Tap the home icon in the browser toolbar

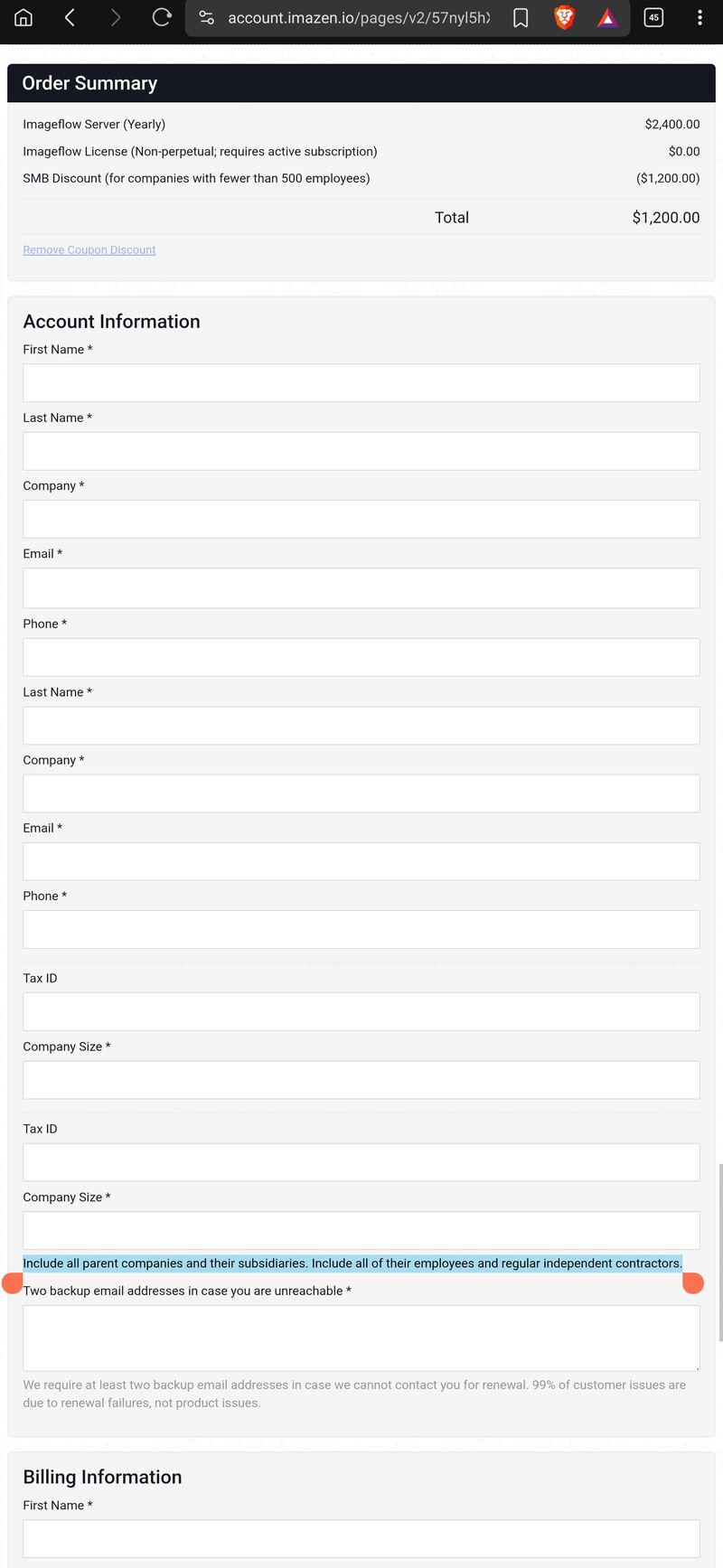click(x=23, y=17)
